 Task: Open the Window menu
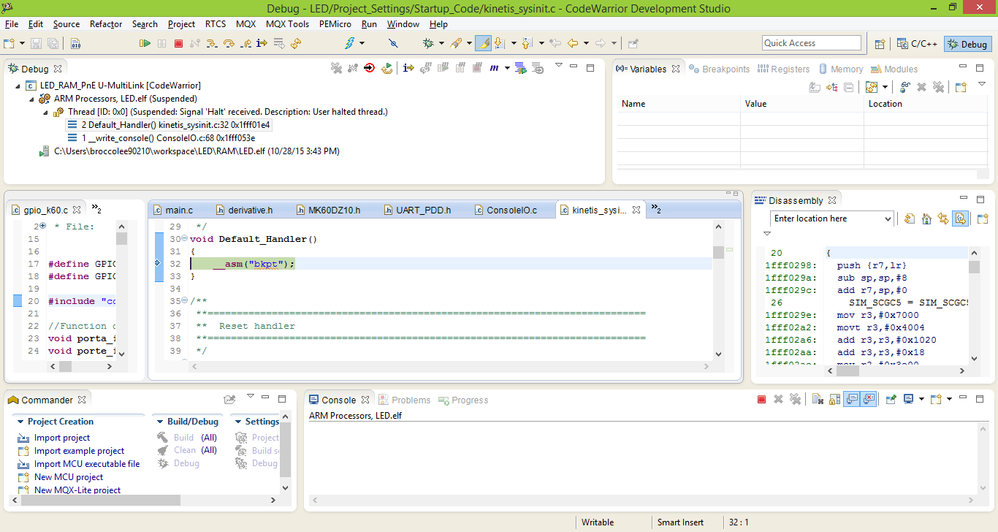403,24
